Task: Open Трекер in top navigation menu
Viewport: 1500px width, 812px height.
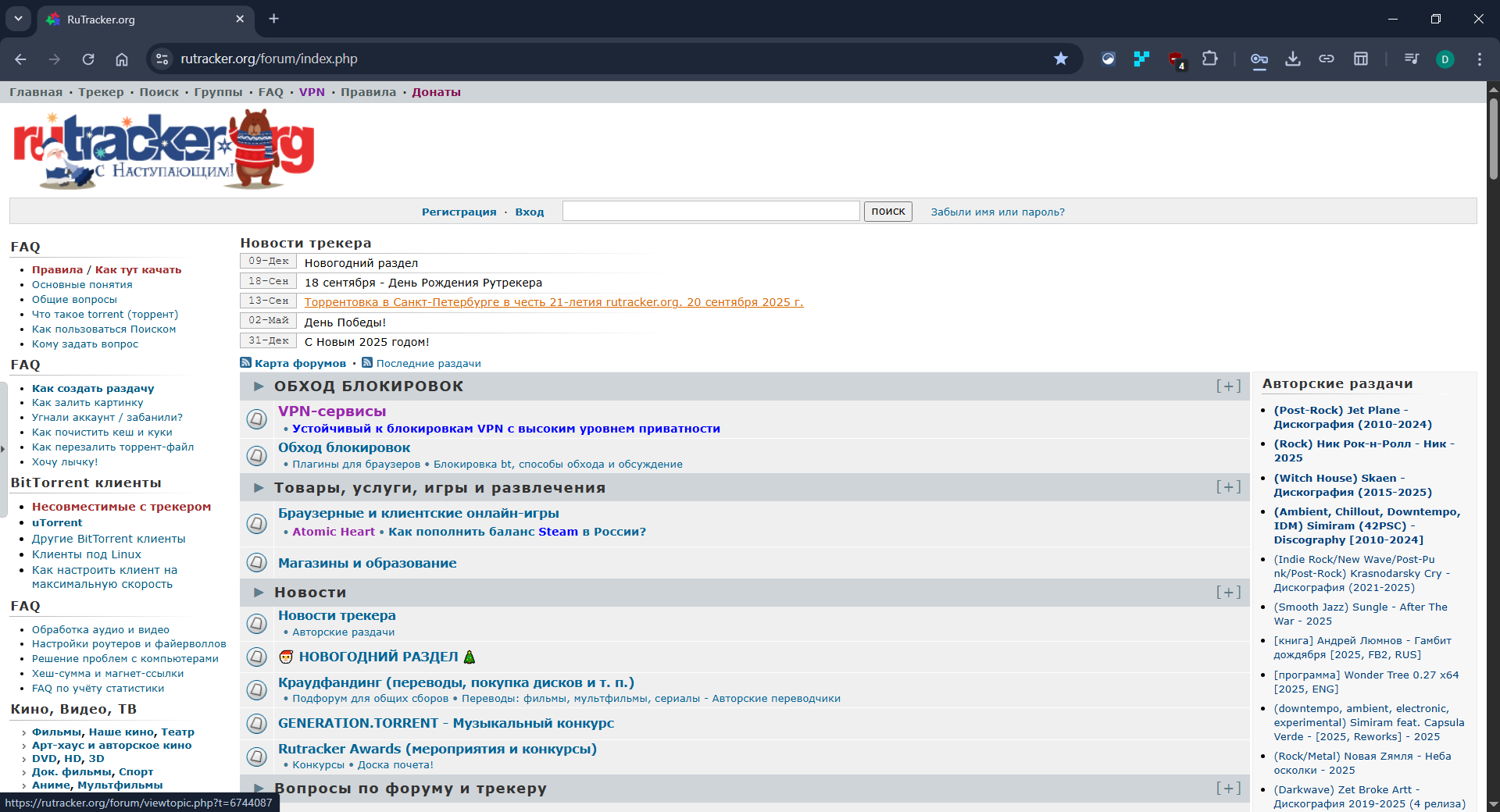Action: (101, 92)
